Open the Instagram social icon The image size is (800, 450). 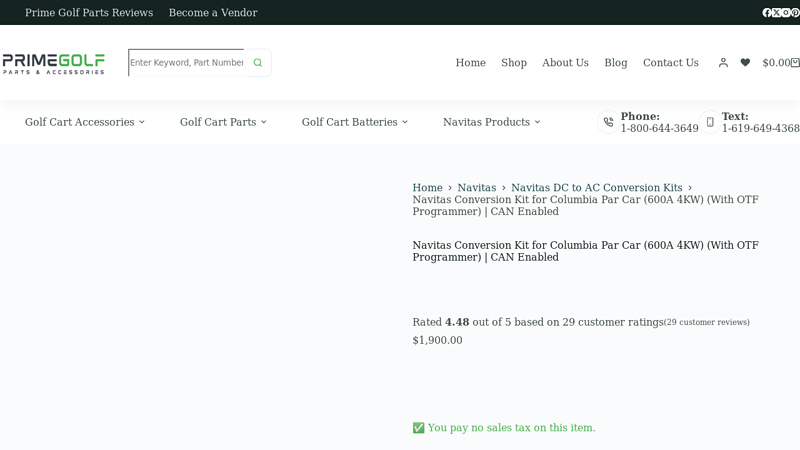tap(786, 13)
